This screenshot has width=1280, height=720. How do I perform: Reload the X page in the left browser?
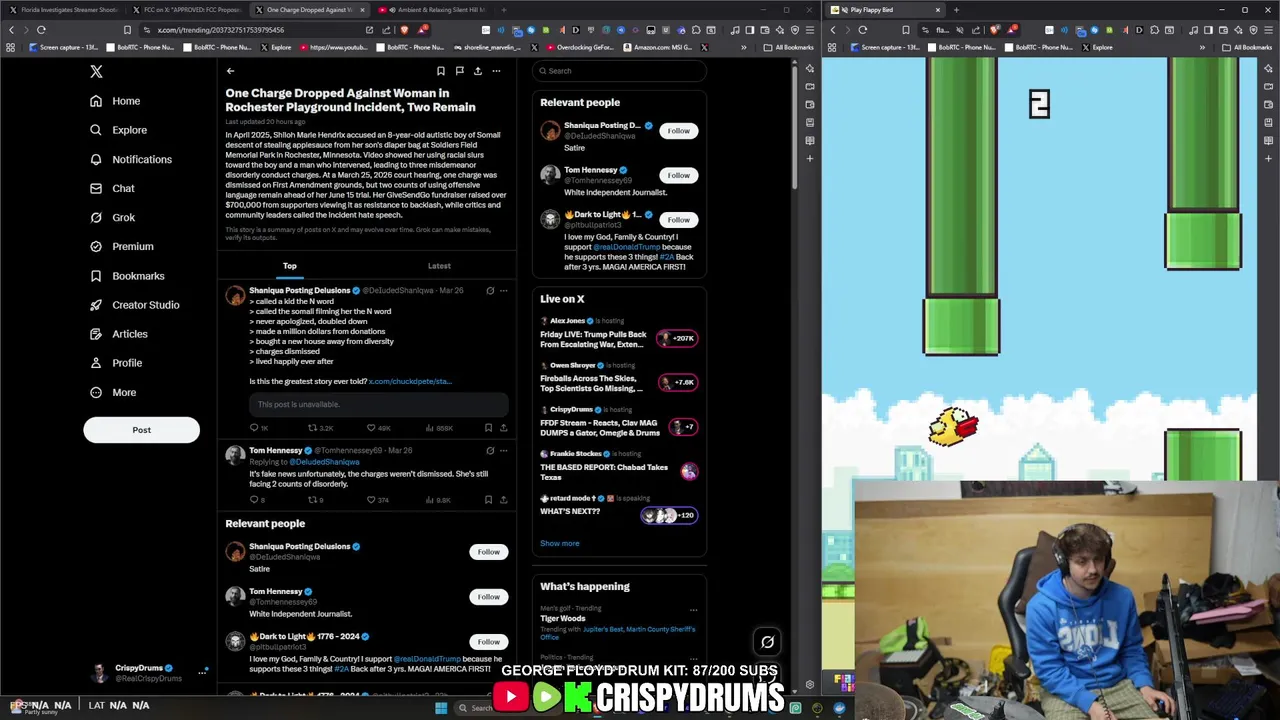tap(41, 30)
